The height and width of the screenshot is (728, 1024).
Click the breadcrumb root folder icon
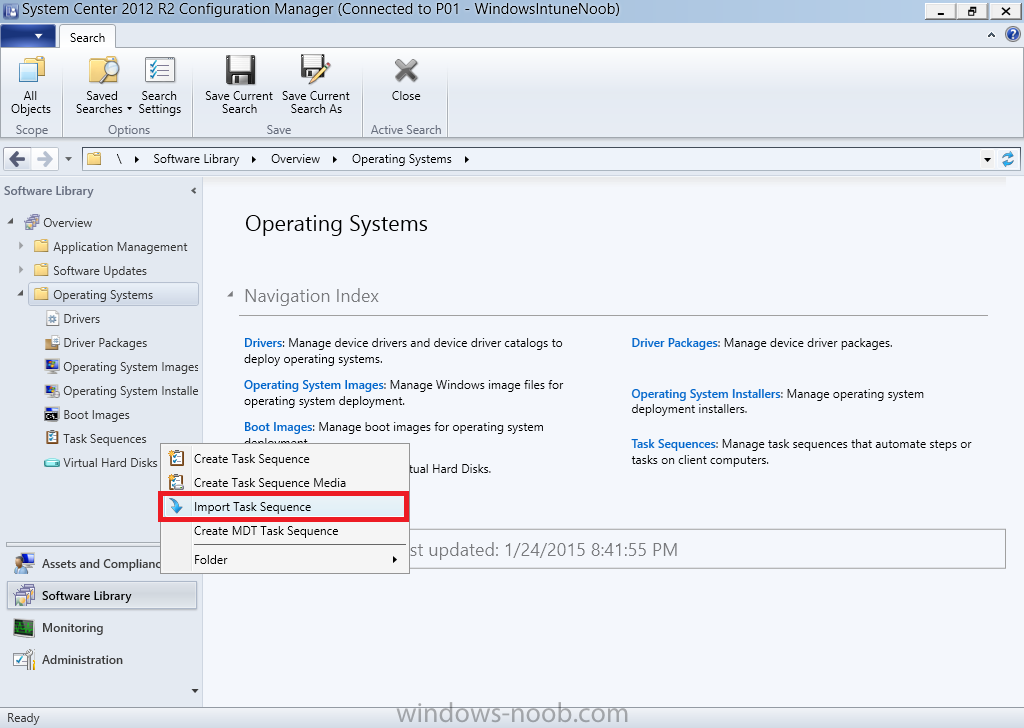pyautogui.click(x=94, y=159)
